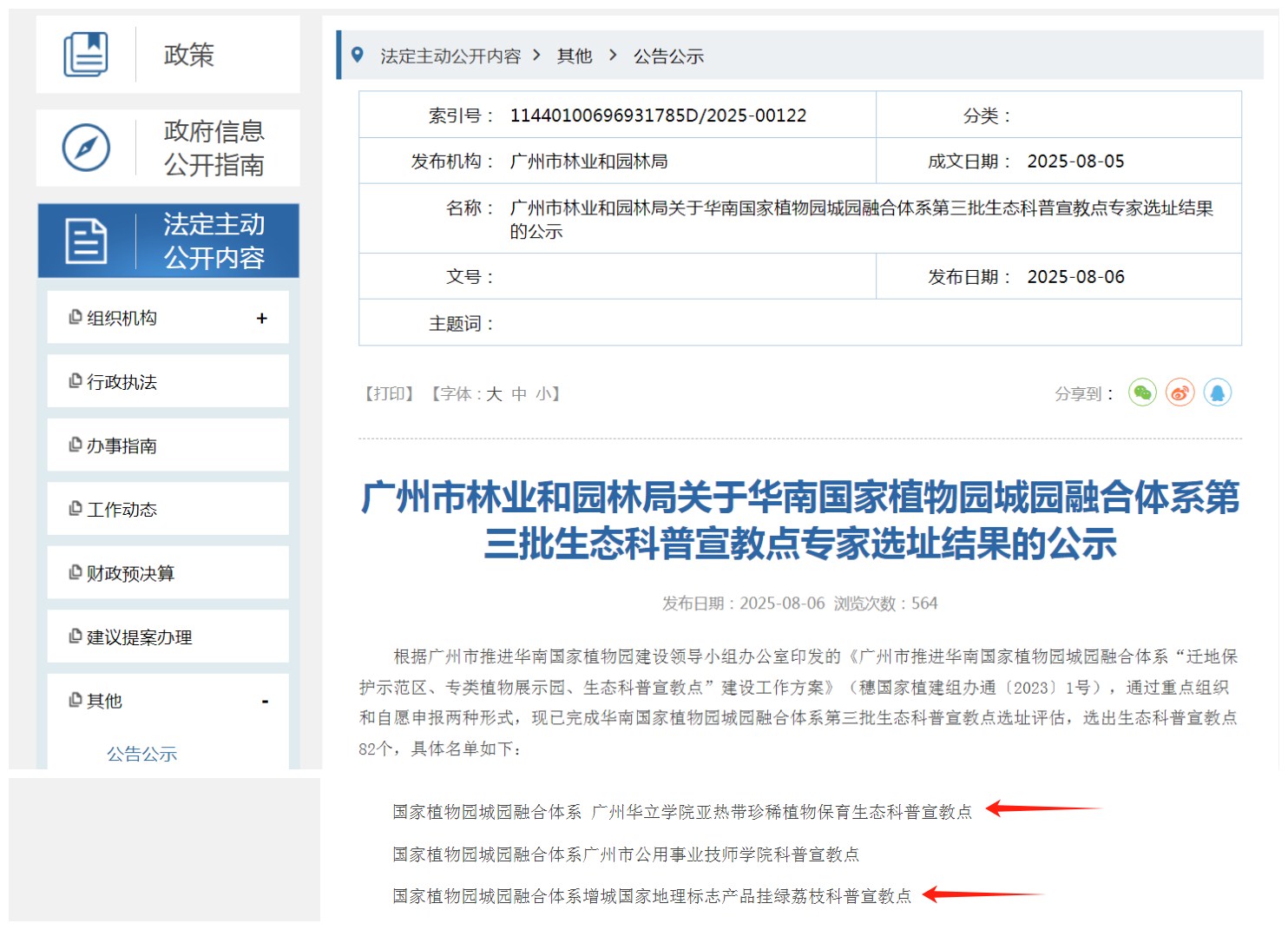Open the 办事指南 sidebar item
This screenshot has width=1288, height=930.
coord(122,446)
